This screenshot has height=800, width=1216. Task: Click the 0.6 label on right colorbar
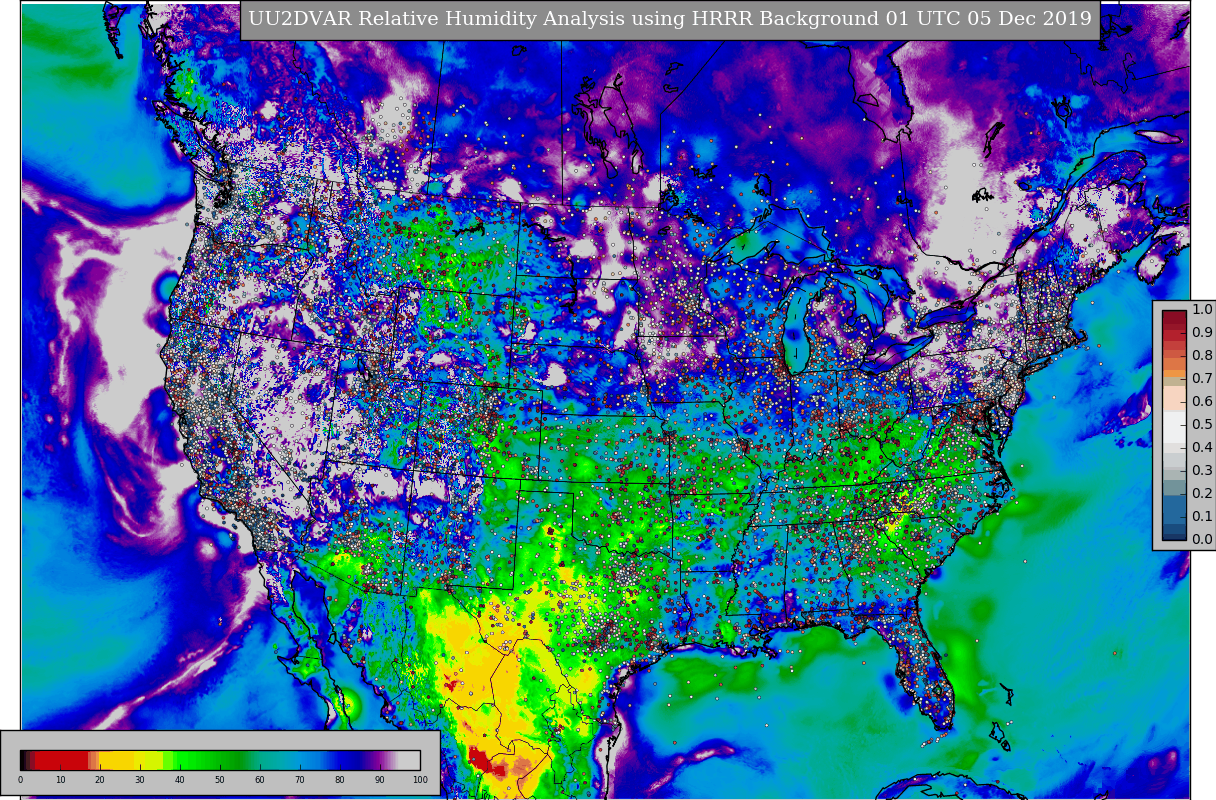point(1202,402)
